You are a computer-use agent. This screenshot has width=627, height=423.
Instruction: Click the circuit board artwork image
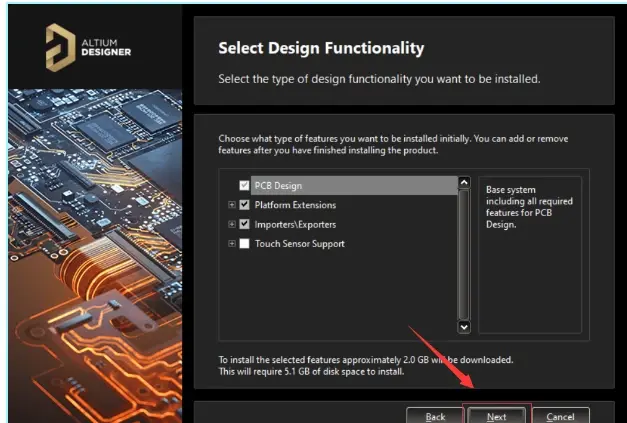point(95,256)
